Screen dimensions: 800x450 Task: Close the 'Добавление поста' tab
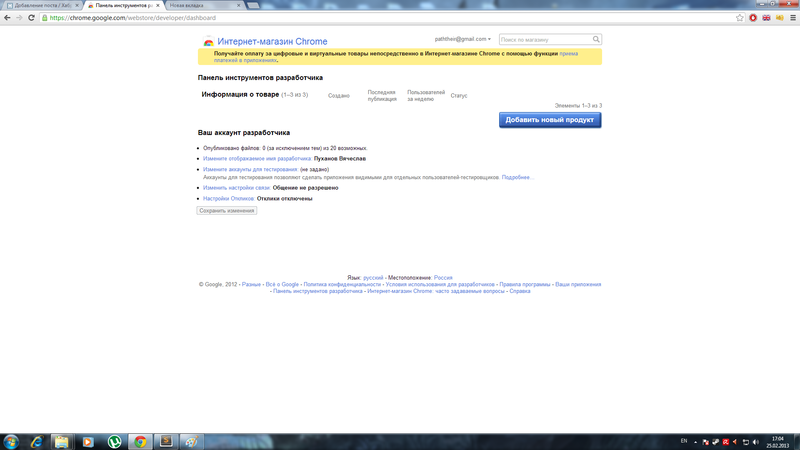tap(77, 5)
